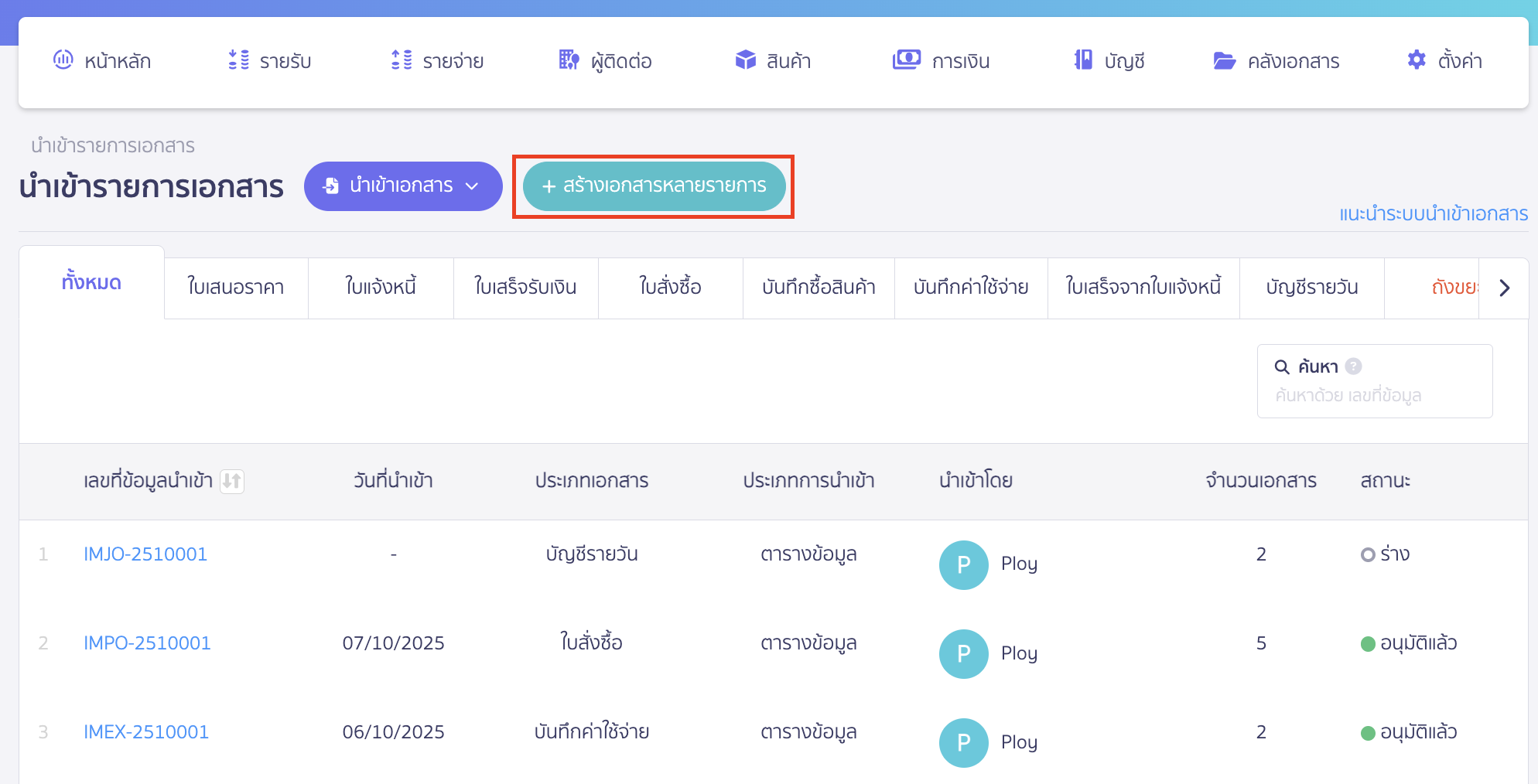Switch to the ใบแจ้งหนี้ tab
Screen dimensions: 1538x784
(381, 287)
